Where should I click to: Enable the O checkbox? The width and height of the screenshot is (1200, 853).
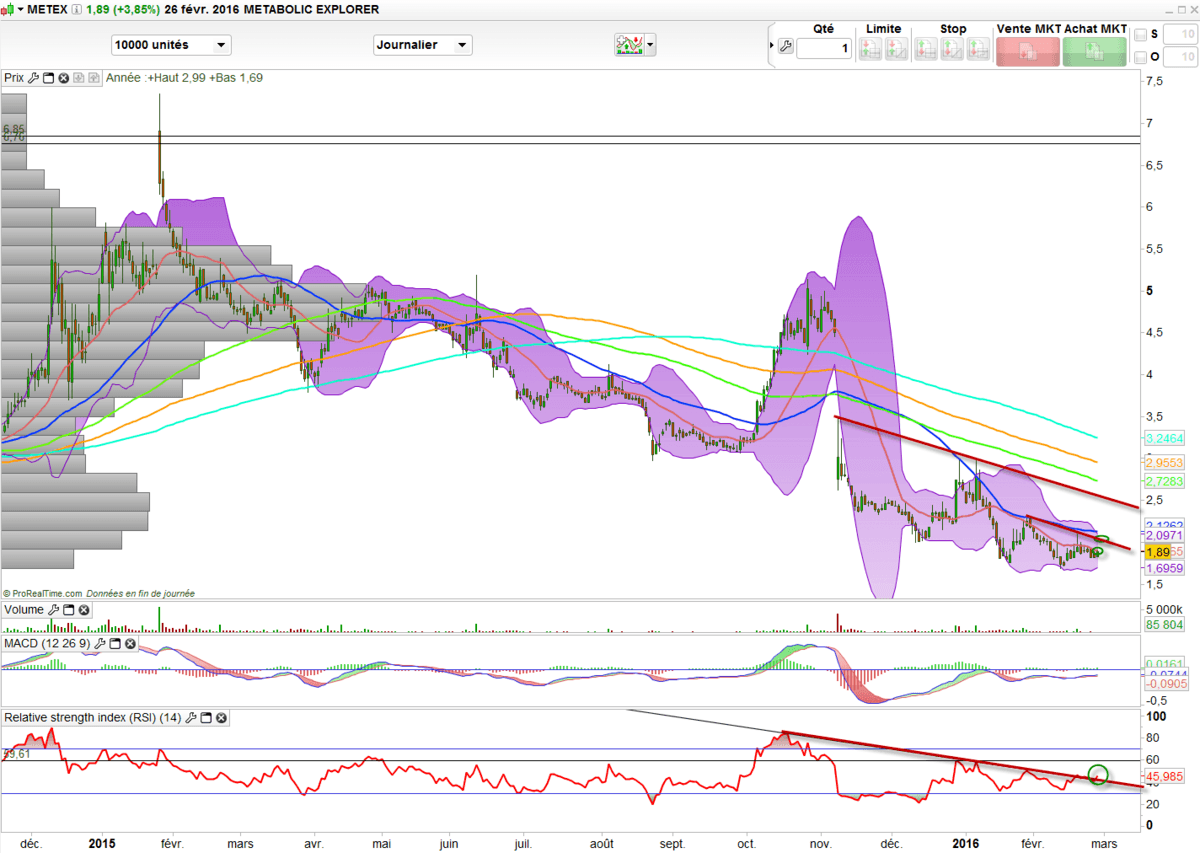coord(1141,57)
